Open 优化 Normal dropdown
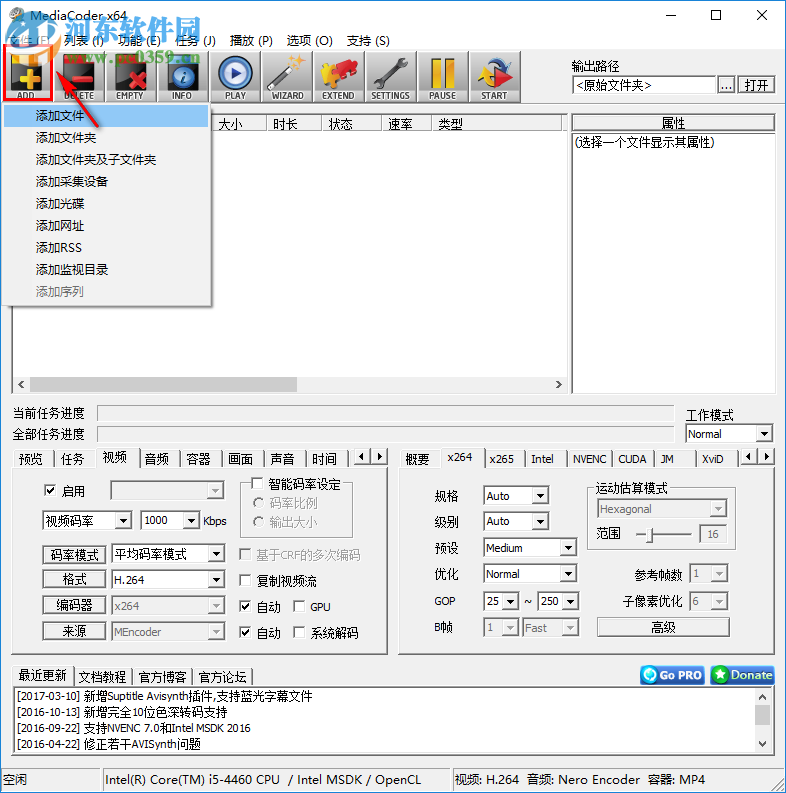This screenshot has width=786, height=793. [530, 574]
